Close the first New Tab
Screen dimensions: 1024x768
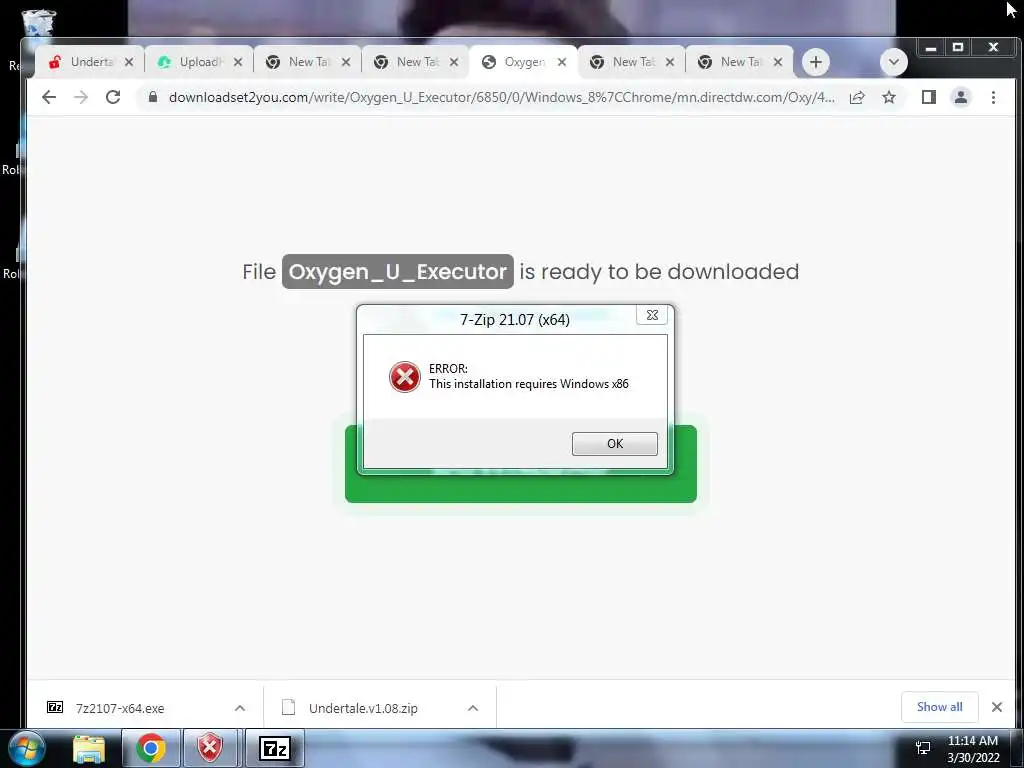pyautogui.click(x=346, y=62)
